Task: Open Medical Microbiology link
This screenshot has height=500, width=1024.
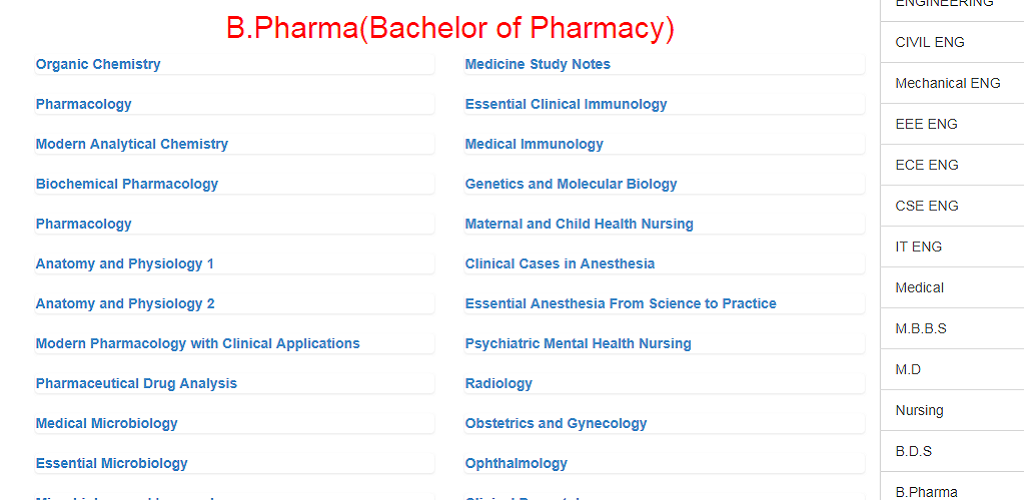Action: pyautogui.click(x=106, y=423)
